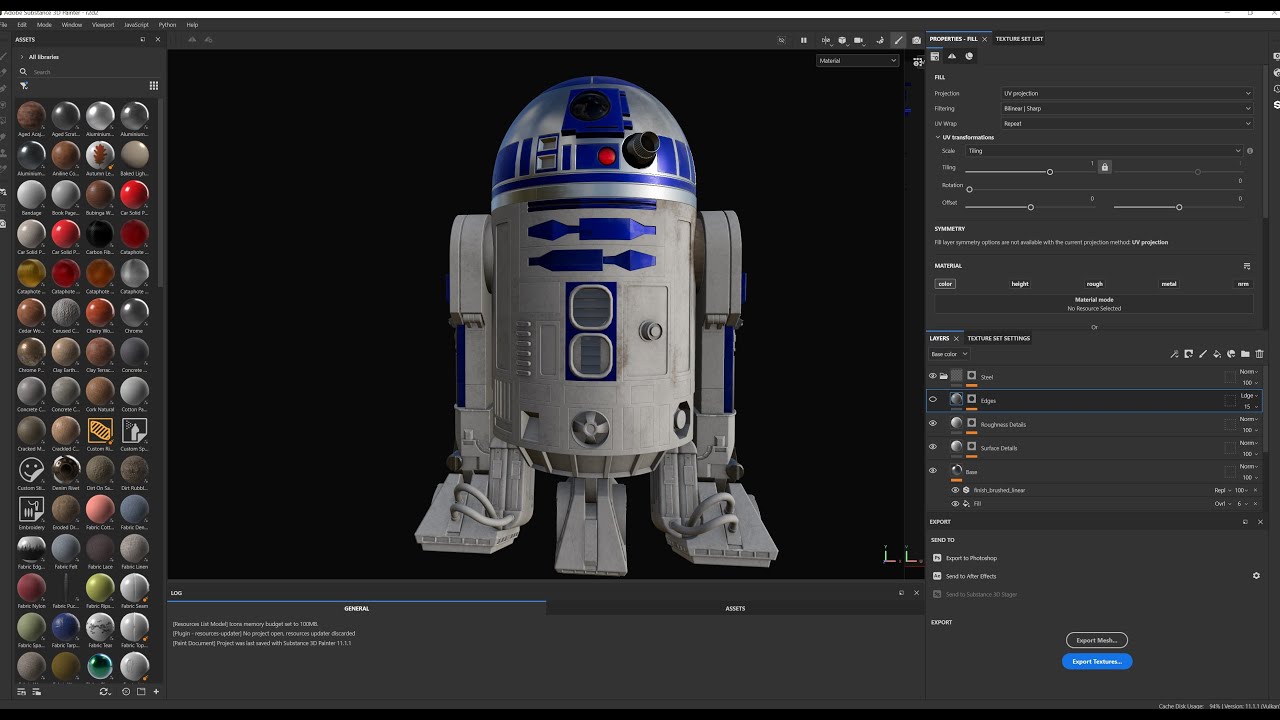Adjust the first Tiling slider handle
1280x720 pixels.
pos(1049,172)
